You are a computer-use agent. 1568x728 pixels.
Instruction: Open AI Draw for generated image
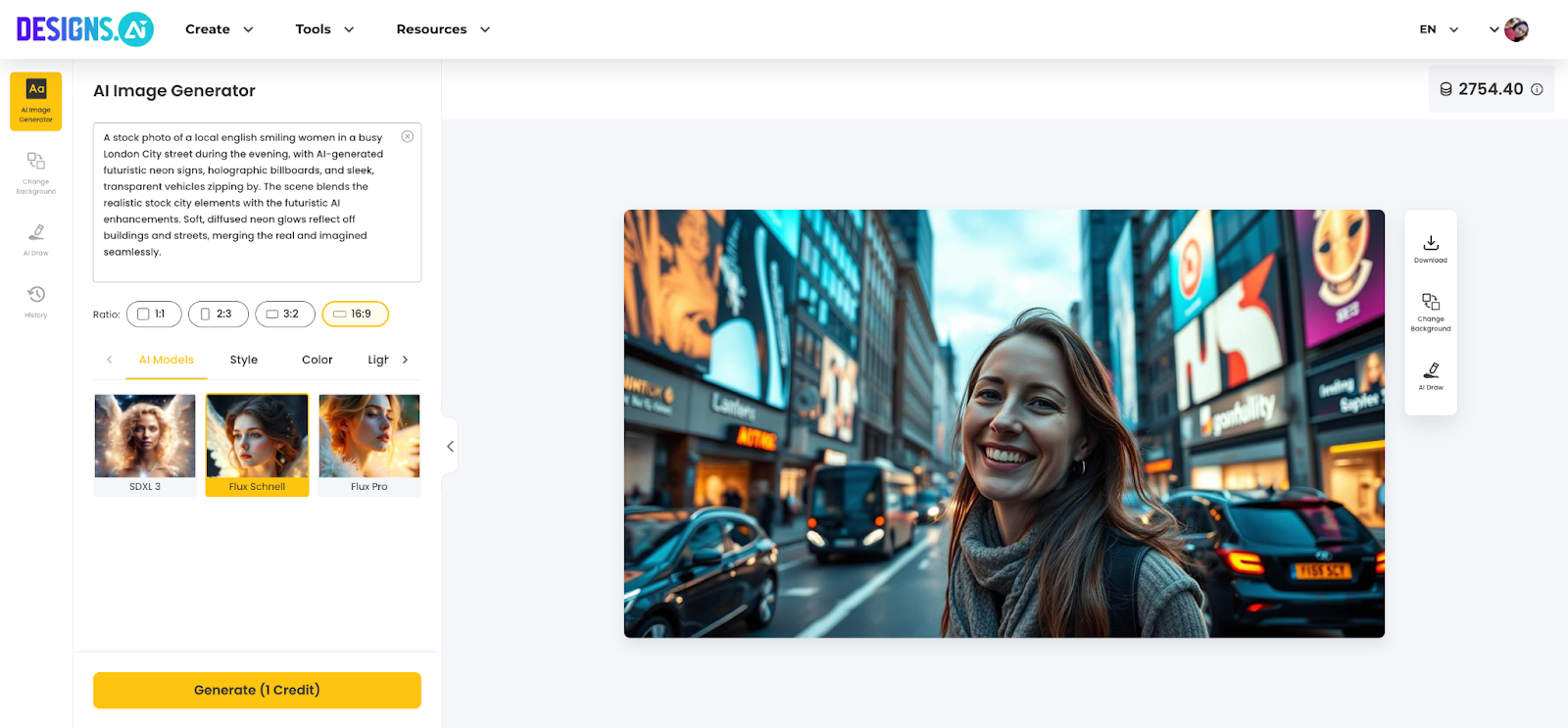click(x=1431, y=376)
